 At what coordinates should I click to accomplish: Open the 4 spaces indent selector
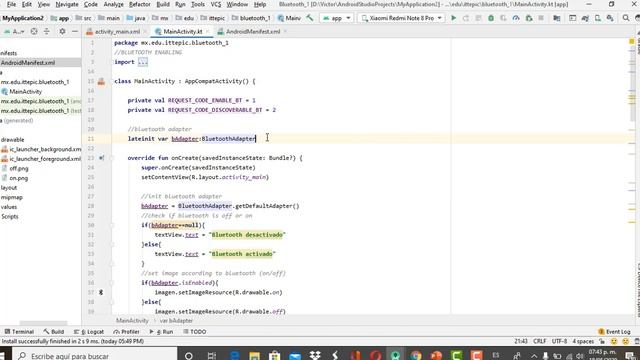(583, 341)
